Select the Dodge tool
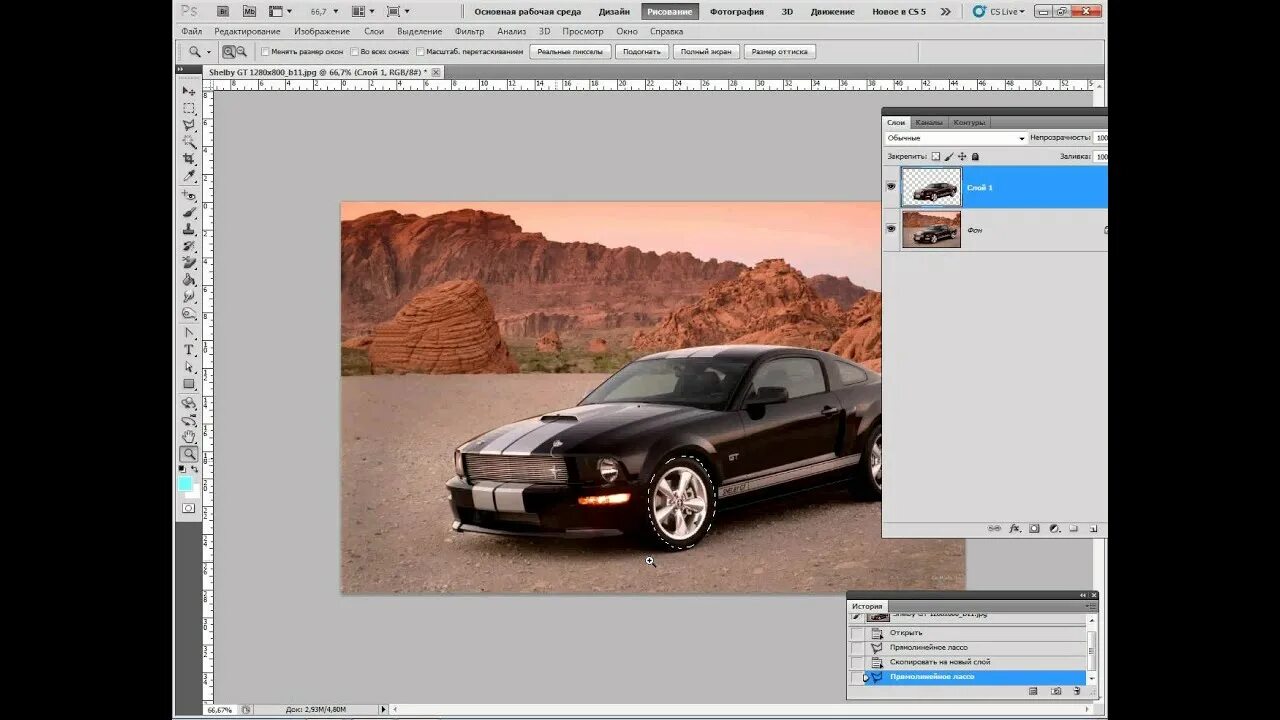Viewport: 1280px width, 720px height. click(x=189, y=313)
